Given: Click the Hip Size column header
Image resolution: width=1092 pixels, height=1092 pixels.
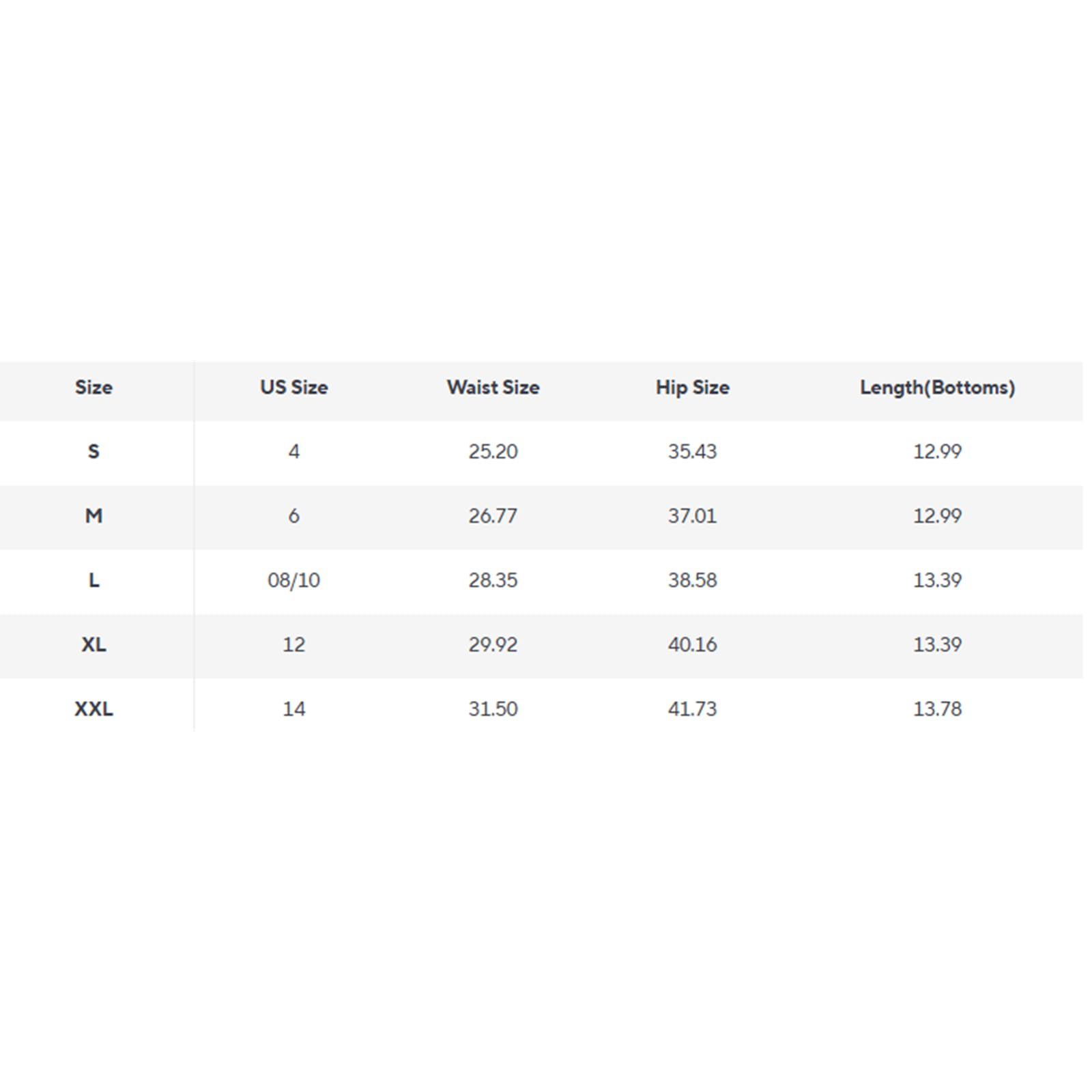Looking at the screenshot, I should pyautogui.click(x=692, y=388).
